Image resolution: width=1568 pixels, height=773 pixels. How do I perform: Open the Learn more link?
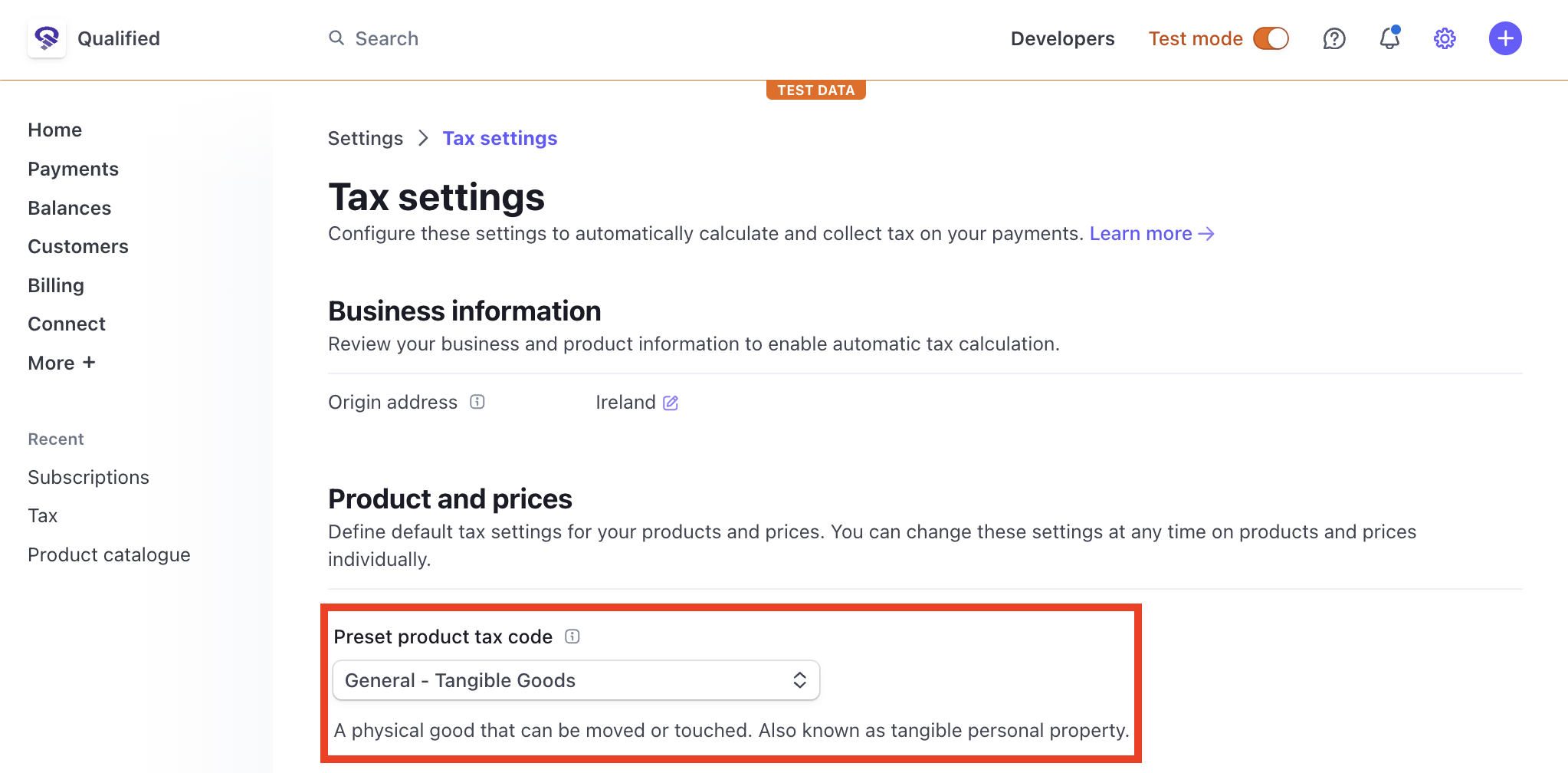click(x=1152, y=233)
